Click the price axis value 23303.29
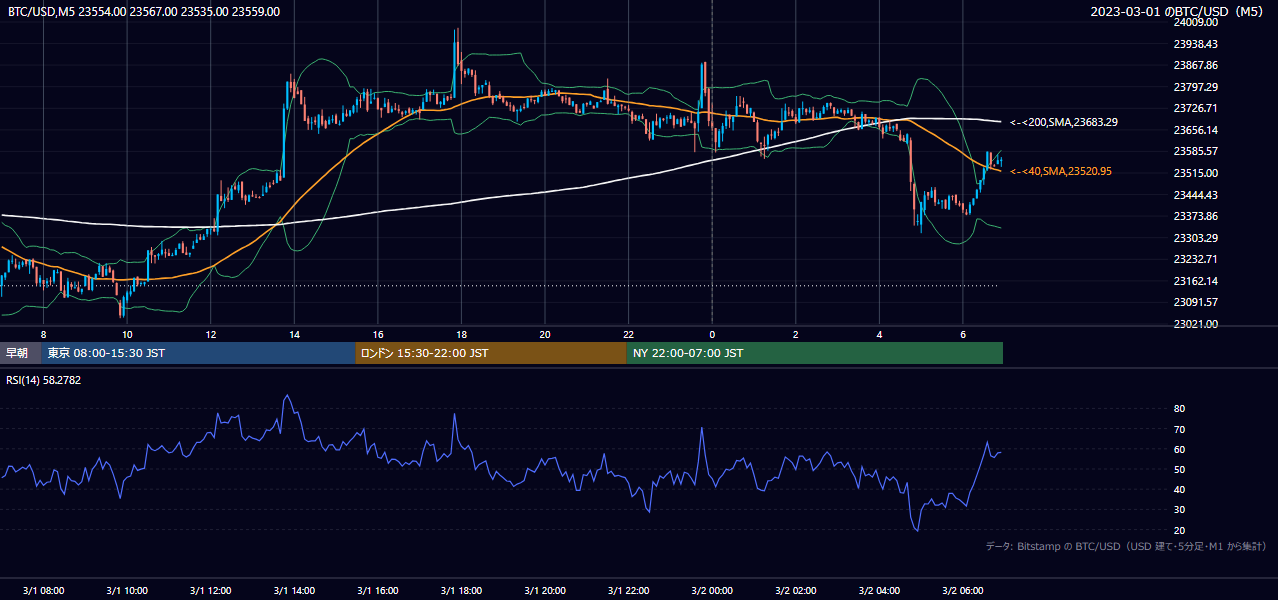Screen dimensions: 1278x600 pyautogui.click(x=1195, y=238)
